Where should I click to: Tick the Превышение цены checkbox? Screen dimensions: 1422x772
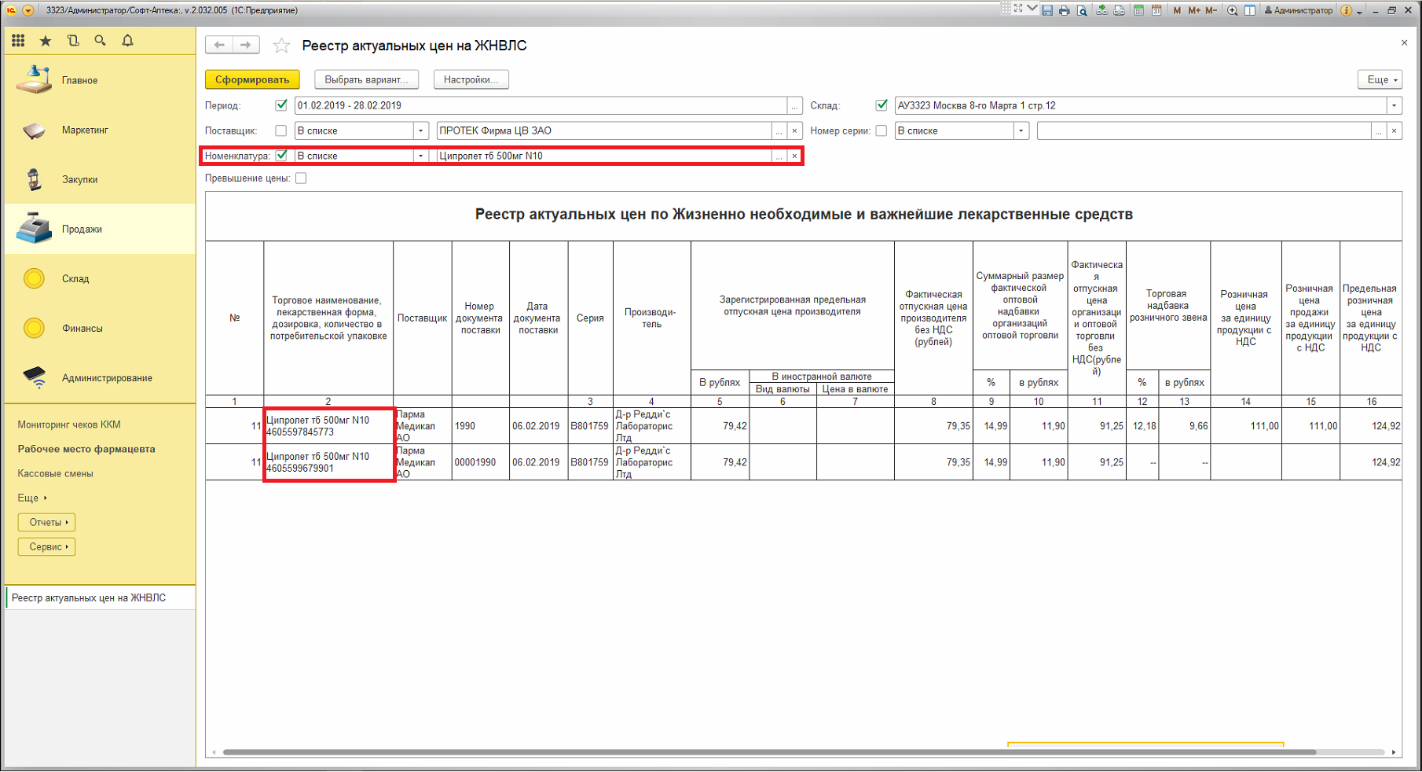click(x=301, y=179)
